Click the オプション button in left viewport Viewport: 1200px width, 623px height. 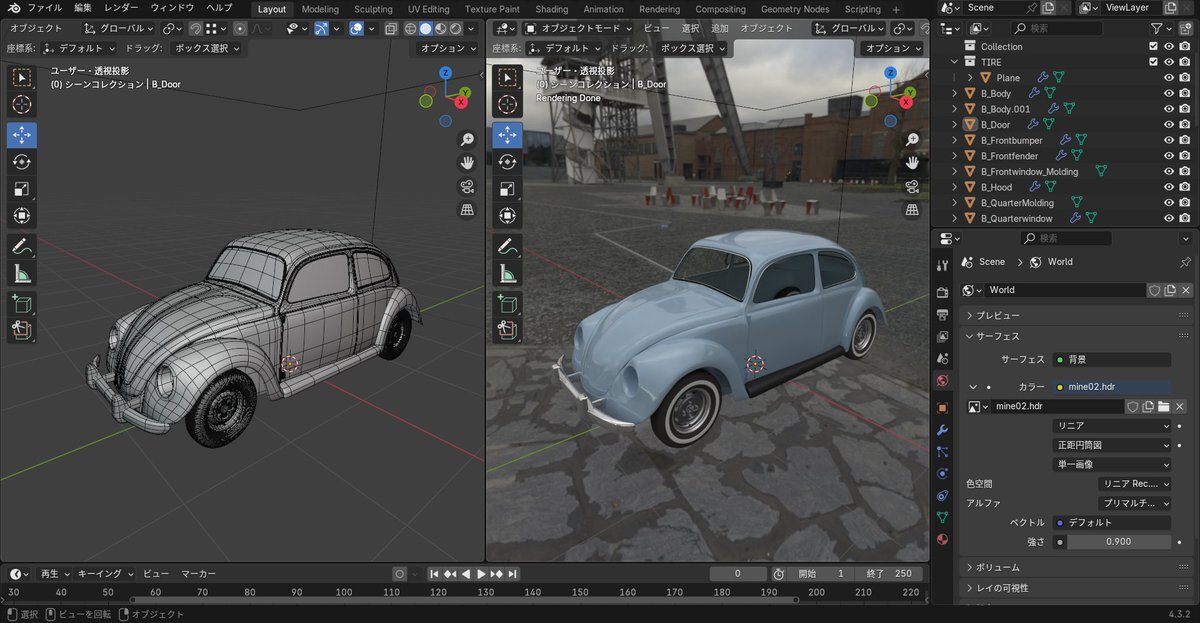click(x=449, y=48)
